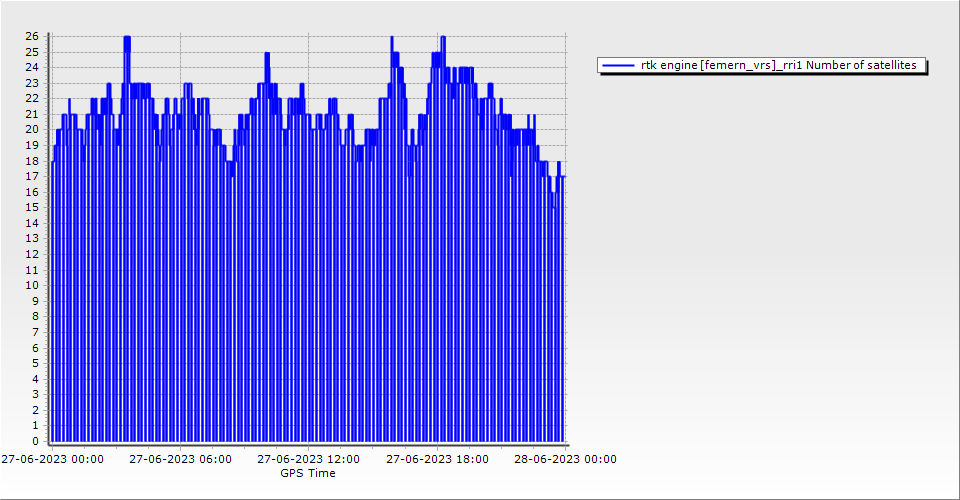Click the y-axis tick label 5
The image size is (960, 500).
[x=36, y=363]
